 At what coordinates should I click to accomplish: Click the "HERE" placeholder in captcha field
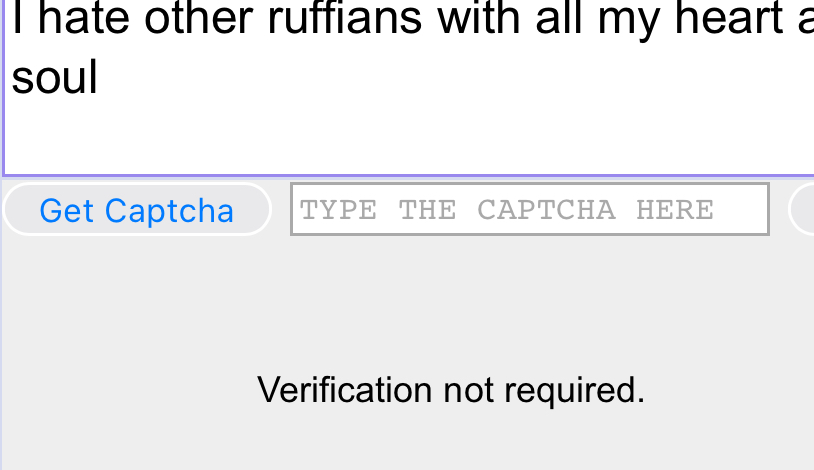point(675,210)
